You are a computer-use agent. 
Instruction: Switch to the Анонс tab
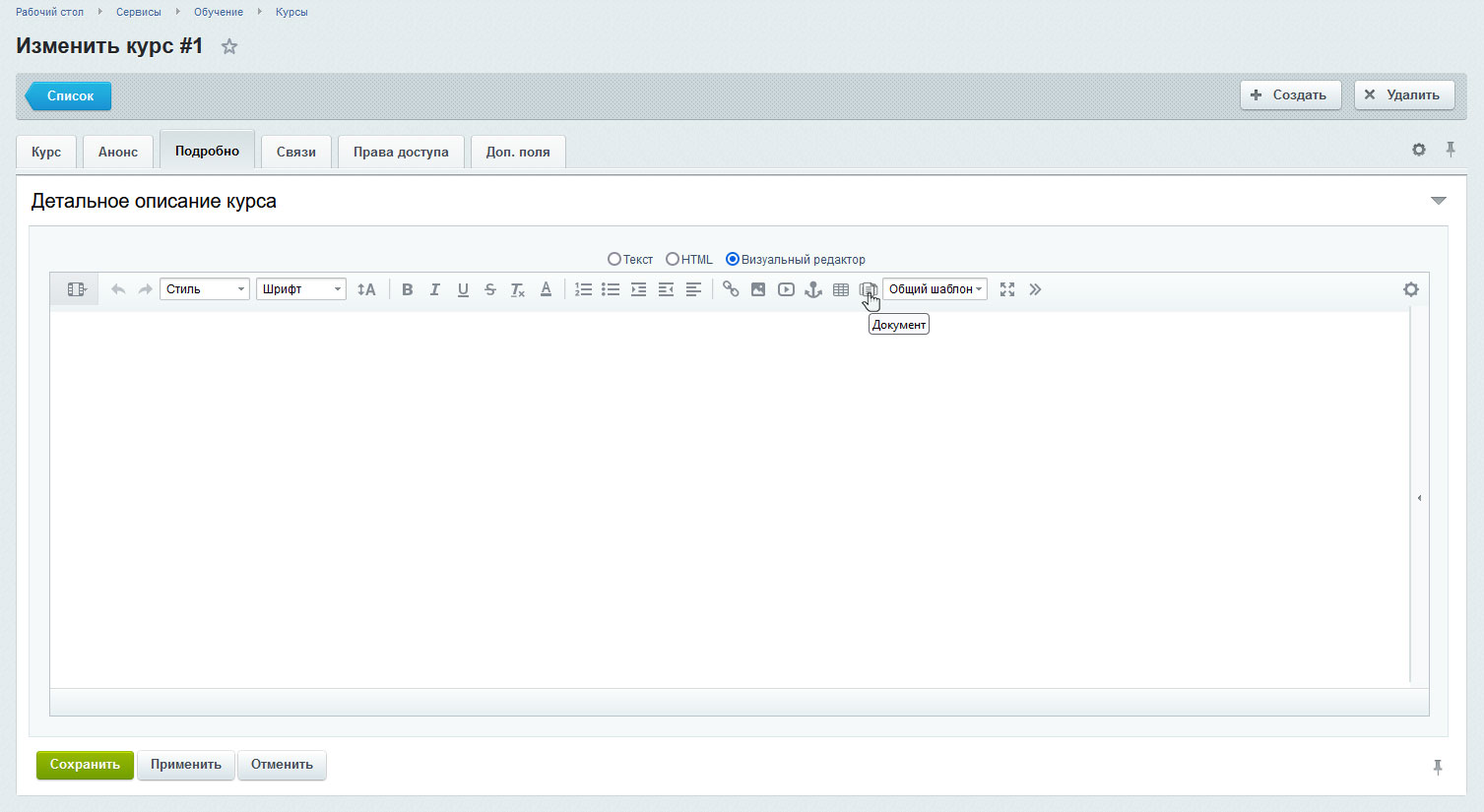point(118,152)
